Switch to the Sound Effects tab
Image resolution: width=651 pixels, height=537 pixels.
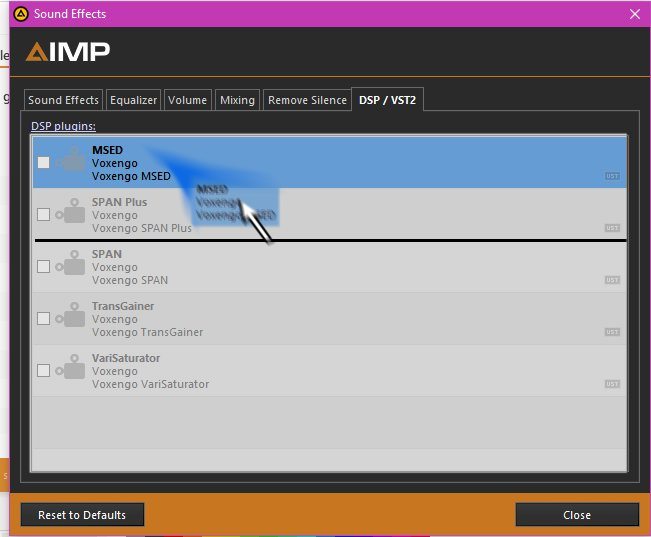[x=64, y=100]
